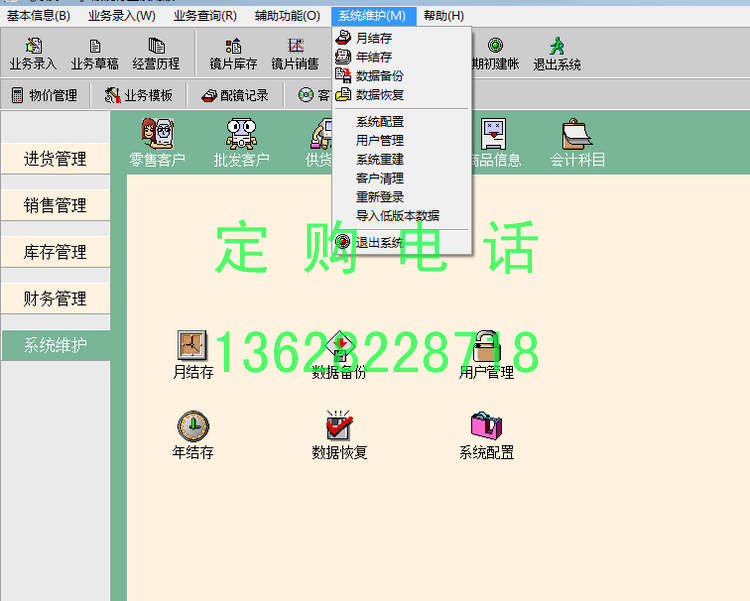Choose 数据备份 from the open menu
The image size is (750, 601).
(379, 76)
